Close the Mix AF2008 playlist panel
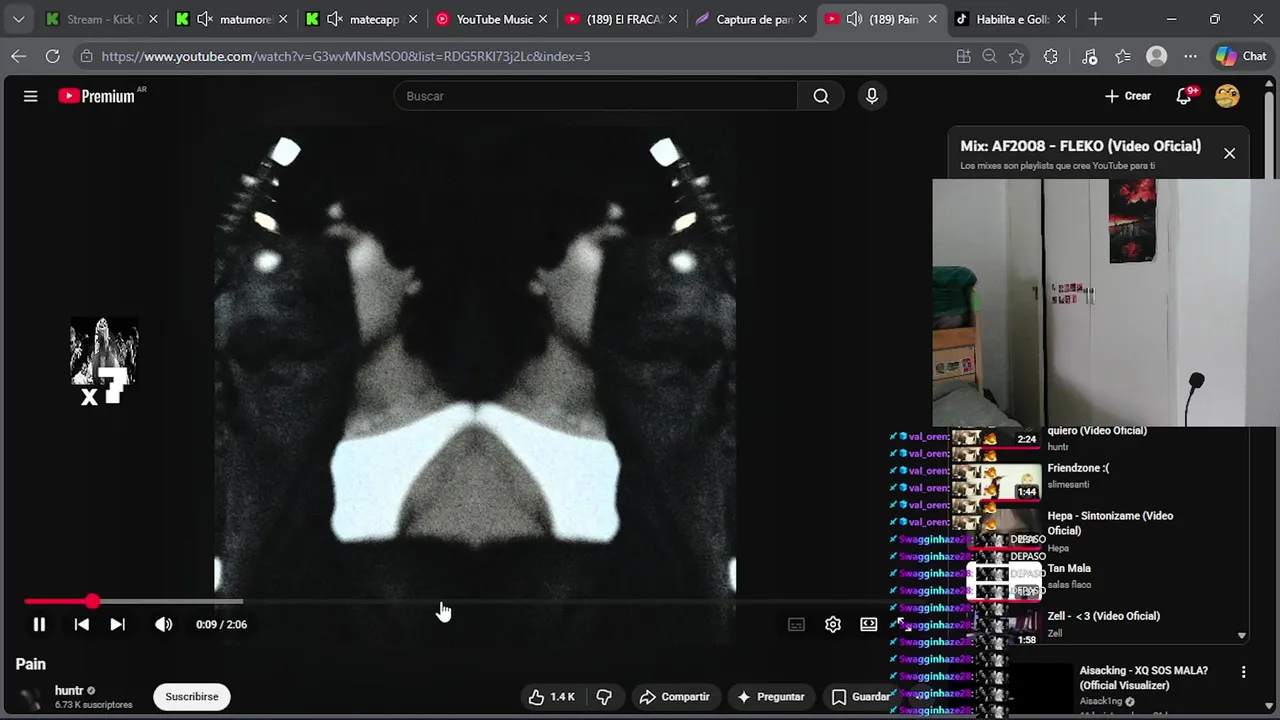The width and height of the screenshot is (1280, 720). tap(1229, 153)
